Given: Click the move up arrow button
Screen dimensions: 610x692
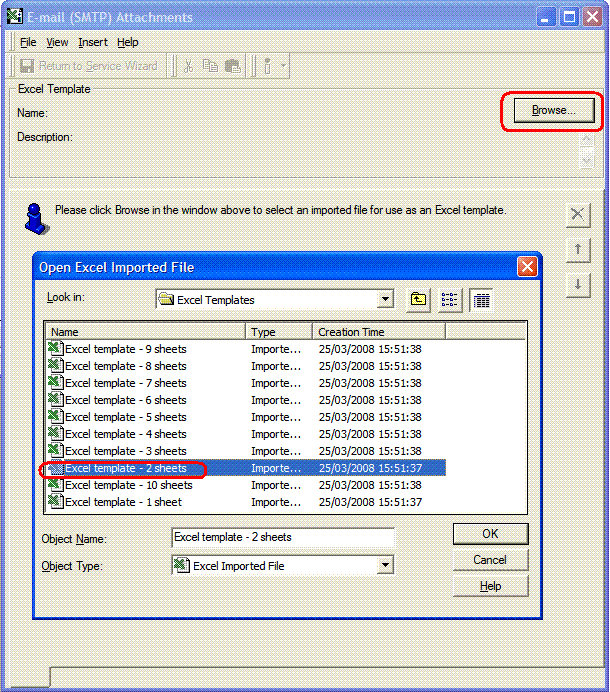Looking at the screenshot, I should pos(578,250).
